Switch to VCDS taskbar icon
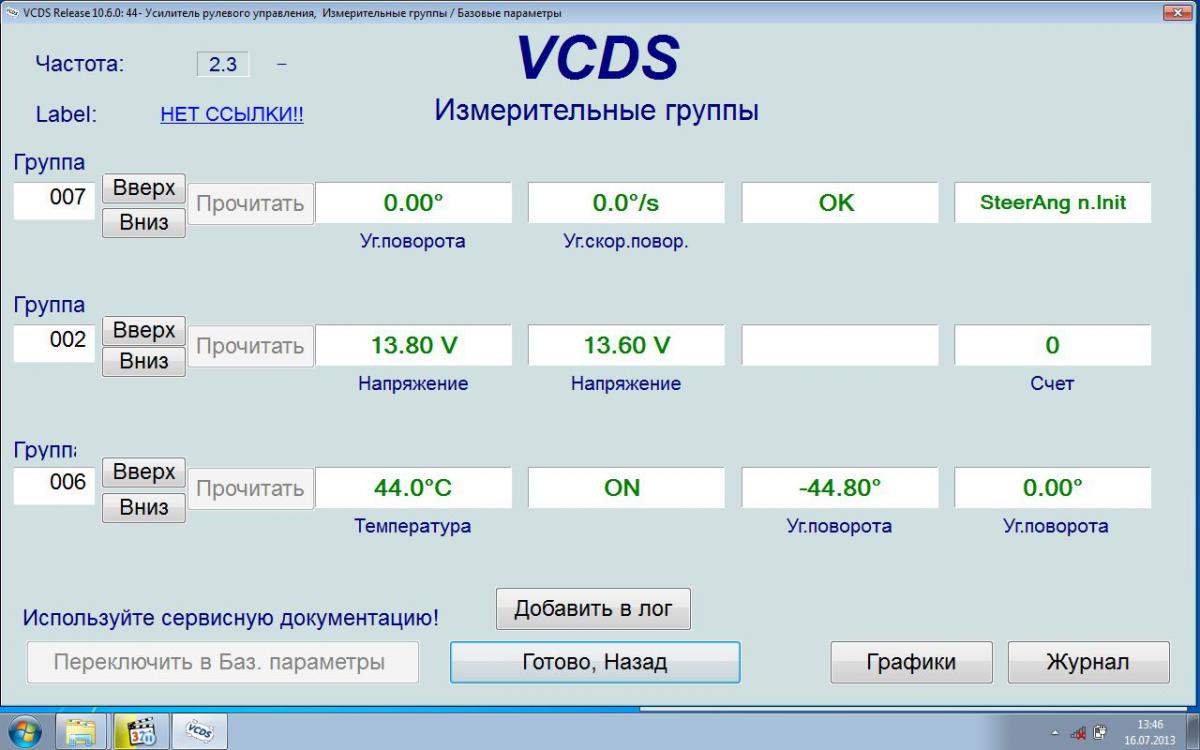 coord(200,732)
